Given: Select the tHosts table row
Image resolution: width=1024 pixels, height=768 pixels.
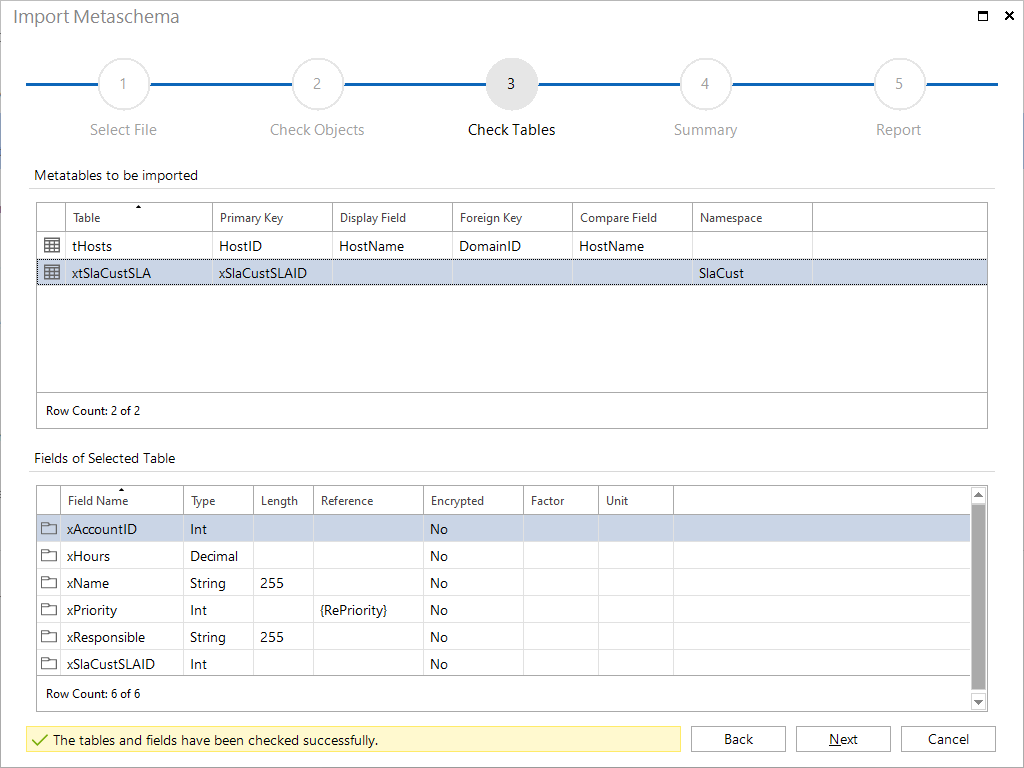Looking at the screenshot, I should point(512,246).
